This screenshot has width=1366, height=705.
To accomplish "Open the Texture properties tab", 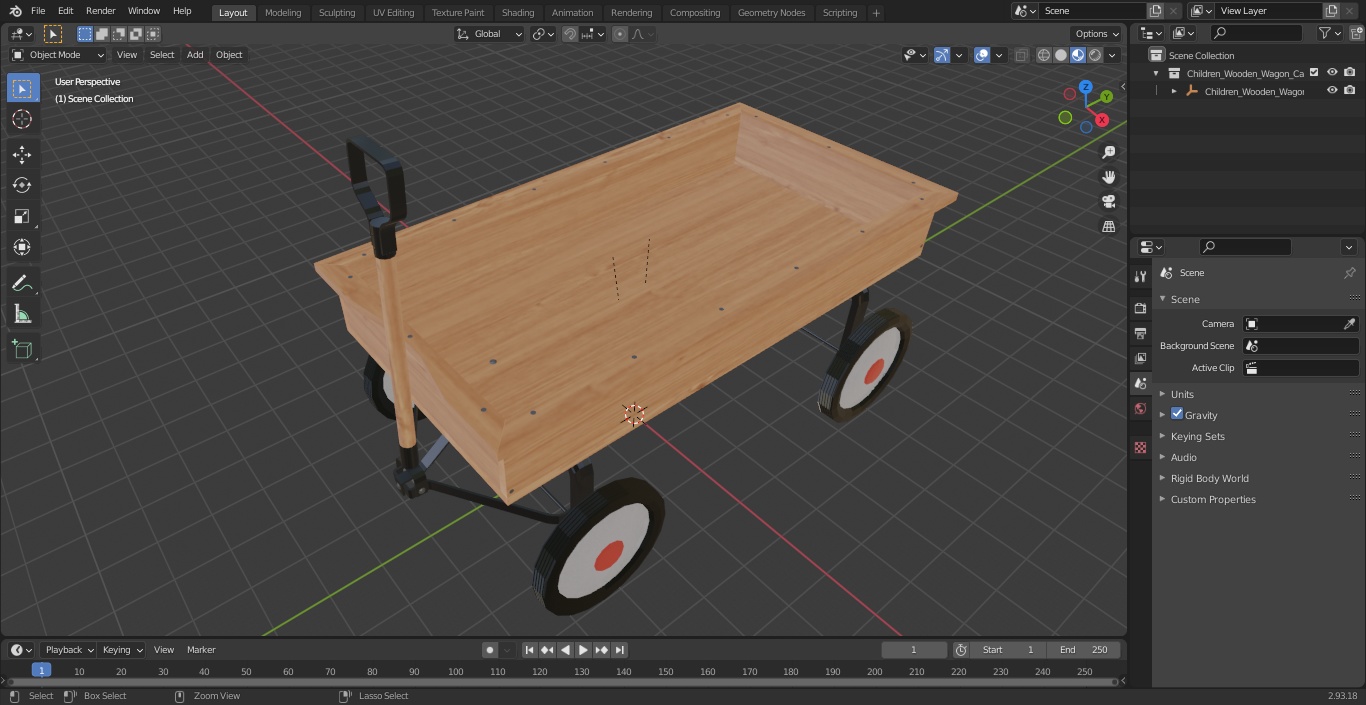I will point(1140,448).
